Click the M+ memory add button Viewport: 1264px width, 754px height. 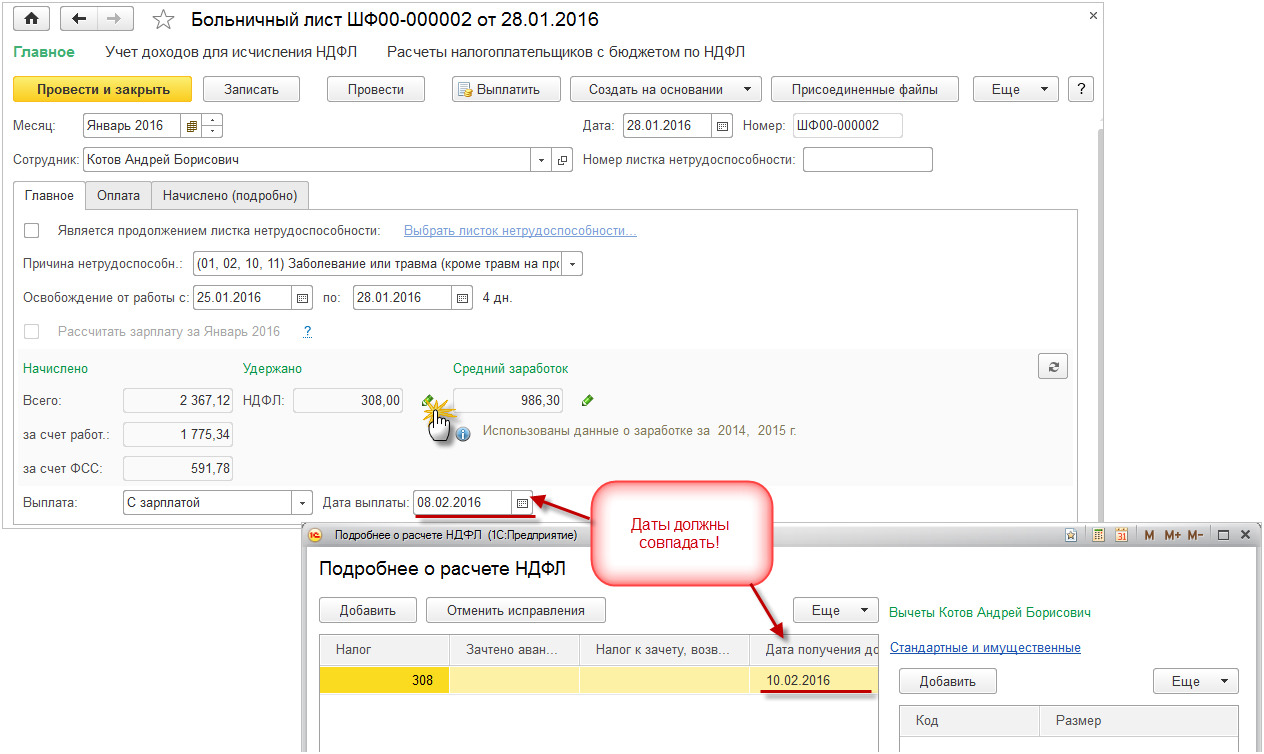coord(1173,535)
